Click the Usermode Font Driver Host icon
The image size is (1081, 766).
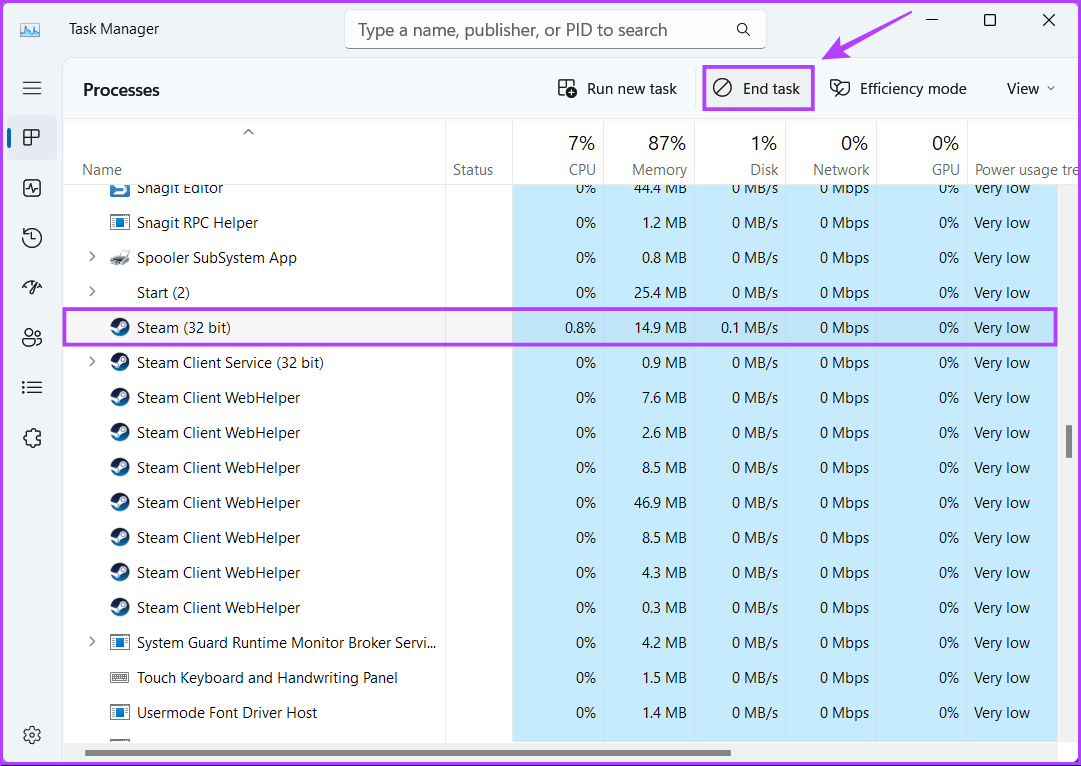tap(120, 712)
